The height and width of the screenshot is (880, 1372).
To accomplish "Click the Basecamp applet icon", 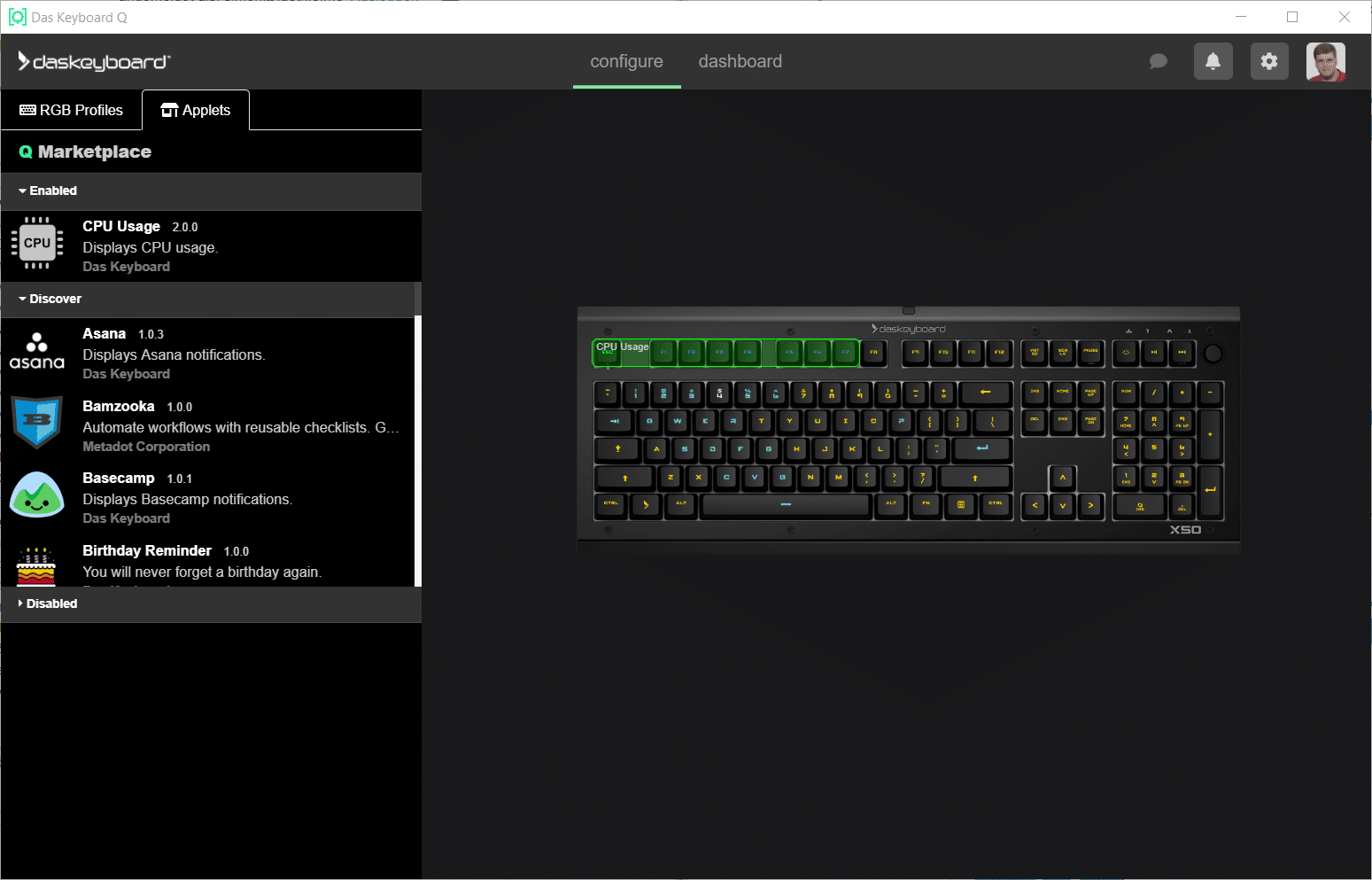I will point(37,495).
